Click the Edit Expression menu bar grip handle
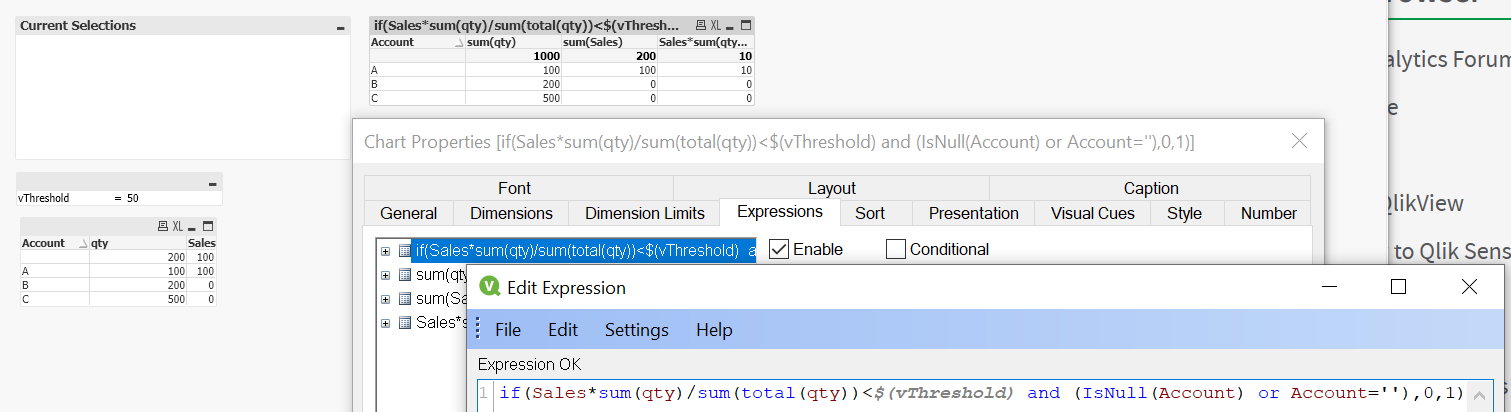This screenshot has width=1511, height=412. 476,329
